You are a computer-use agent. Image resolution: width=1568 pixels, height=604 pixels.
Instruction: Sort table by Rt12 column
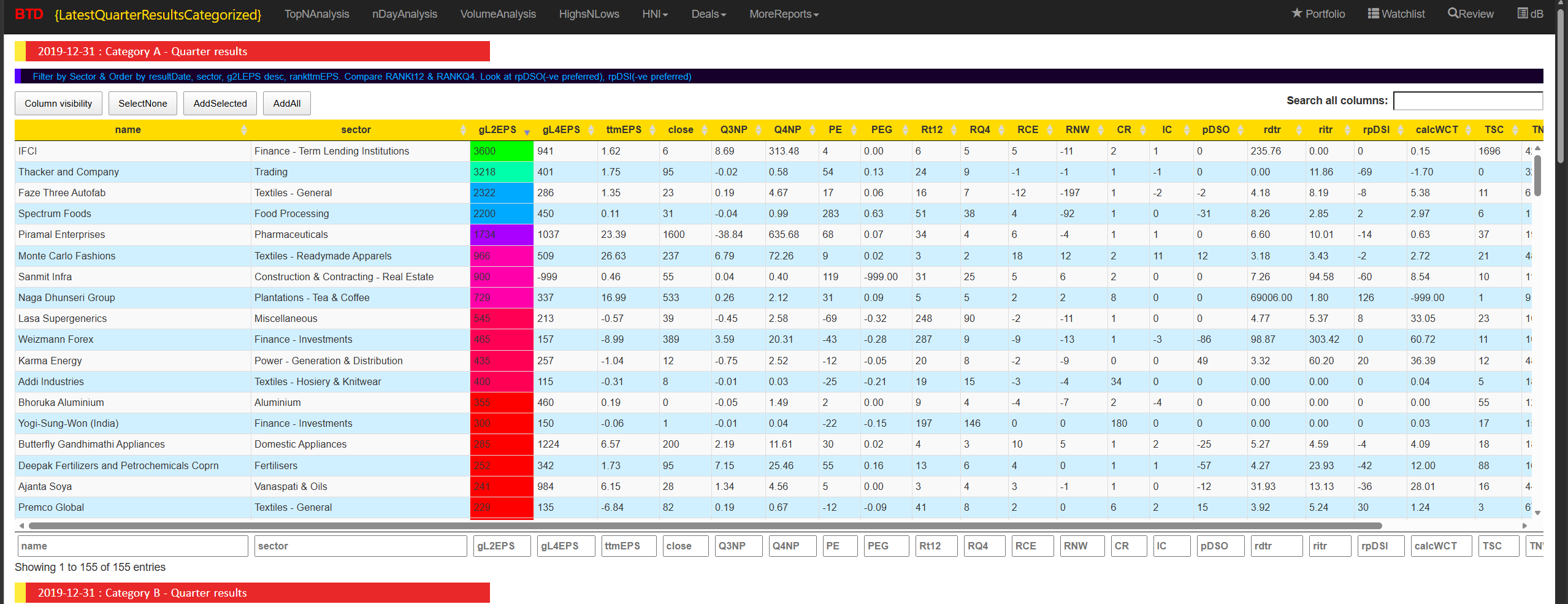pos(936,130)
